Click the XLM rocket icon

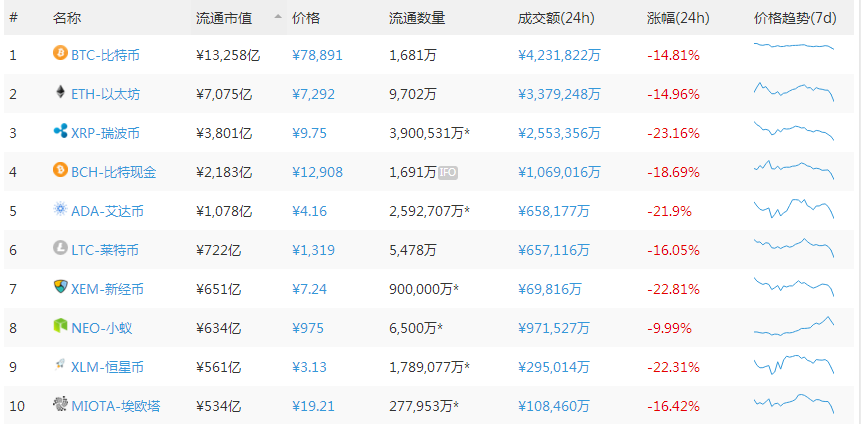click(60, 365)
